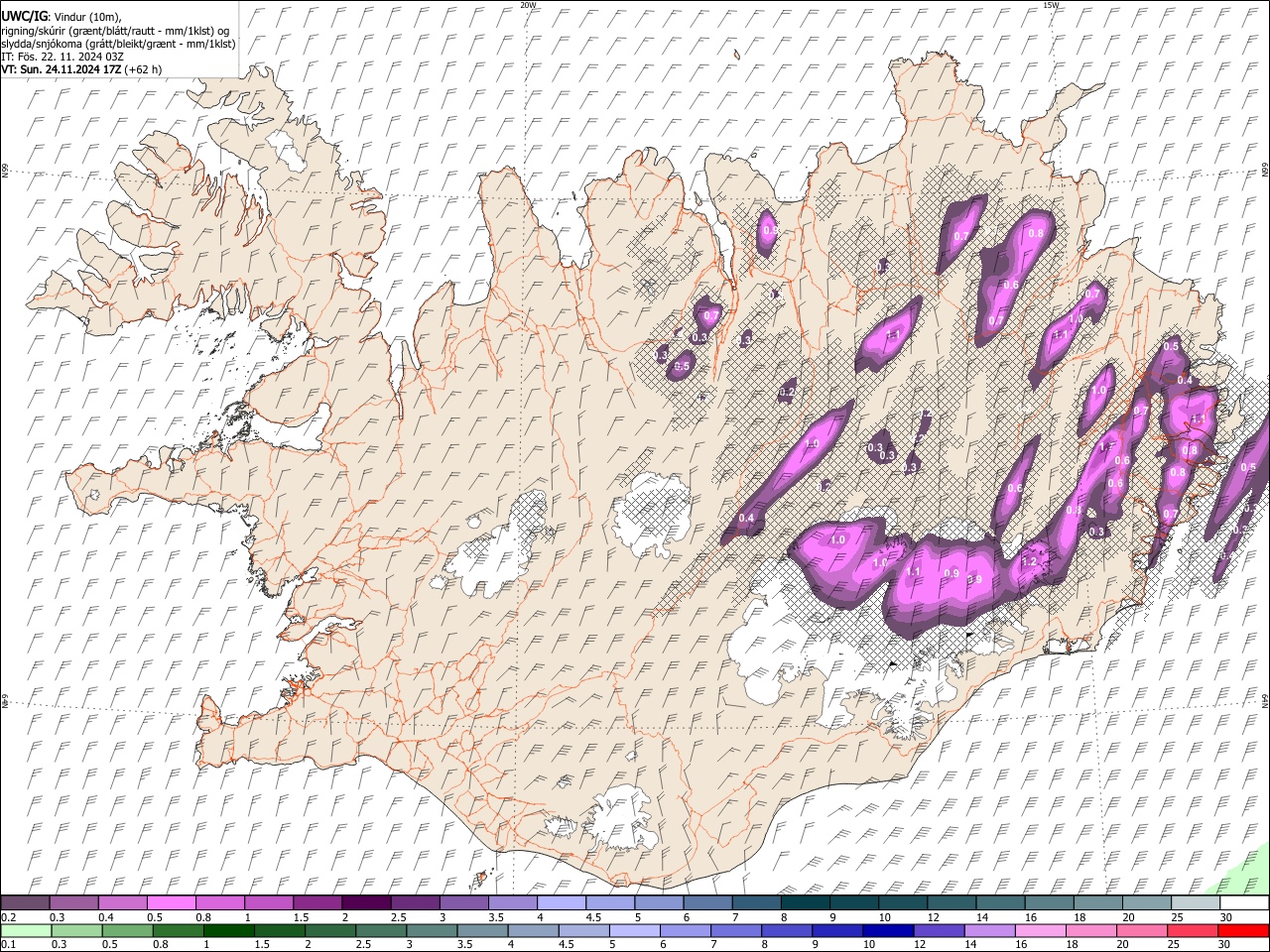The image size is (1270, 952).
Task: Click the 15W longitude label
Action: (1051, 5)
